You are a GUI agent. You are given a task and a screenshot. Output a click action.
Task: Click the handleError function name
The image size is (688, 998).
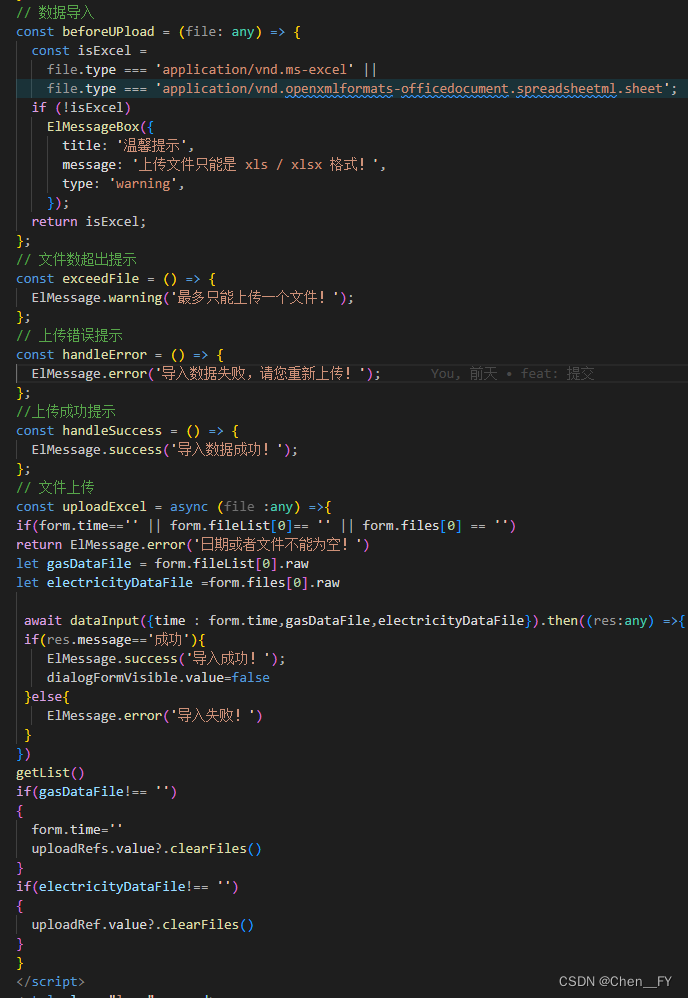(104, 355)
